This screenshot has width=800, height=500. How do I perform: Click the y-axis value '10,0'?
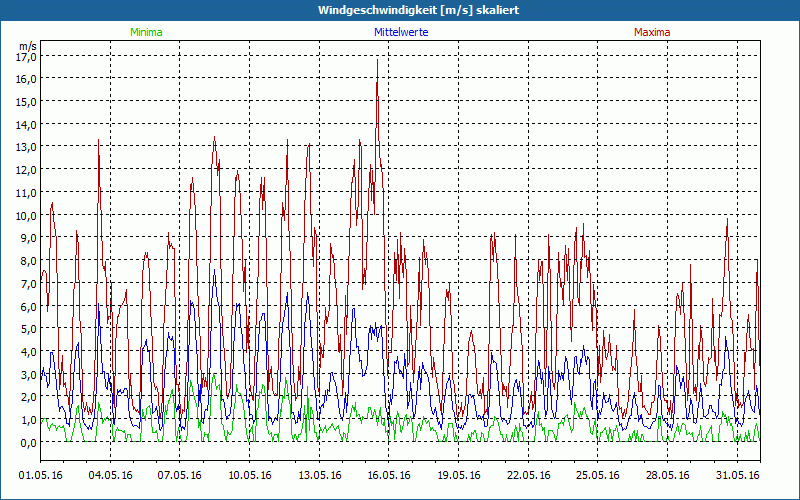pyautogui.click(x=28, y=215)
